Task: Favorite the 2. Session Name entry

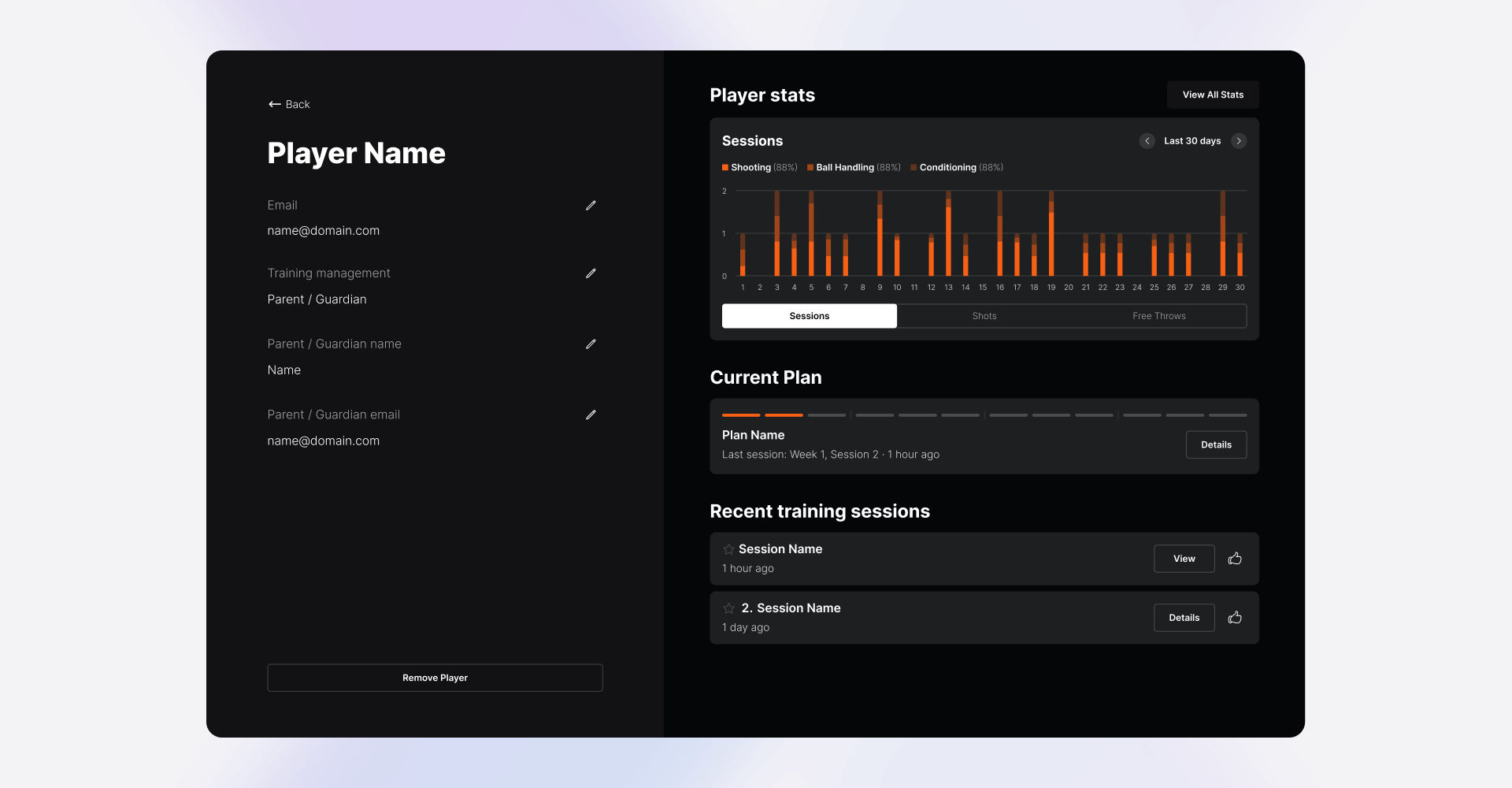Action: tap(728, 608)
